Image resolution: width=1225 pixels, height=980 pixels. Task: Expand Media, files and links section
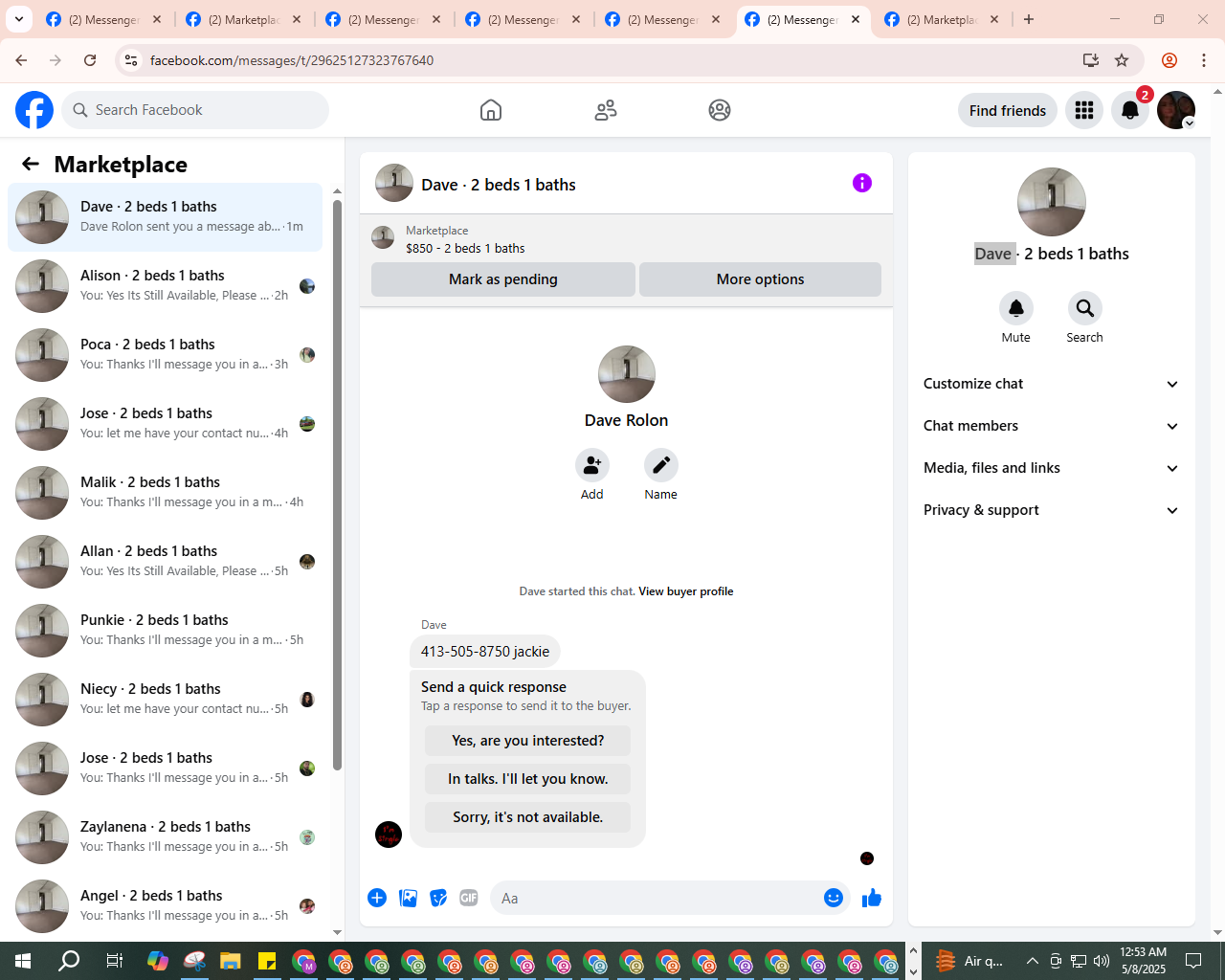1051,468
